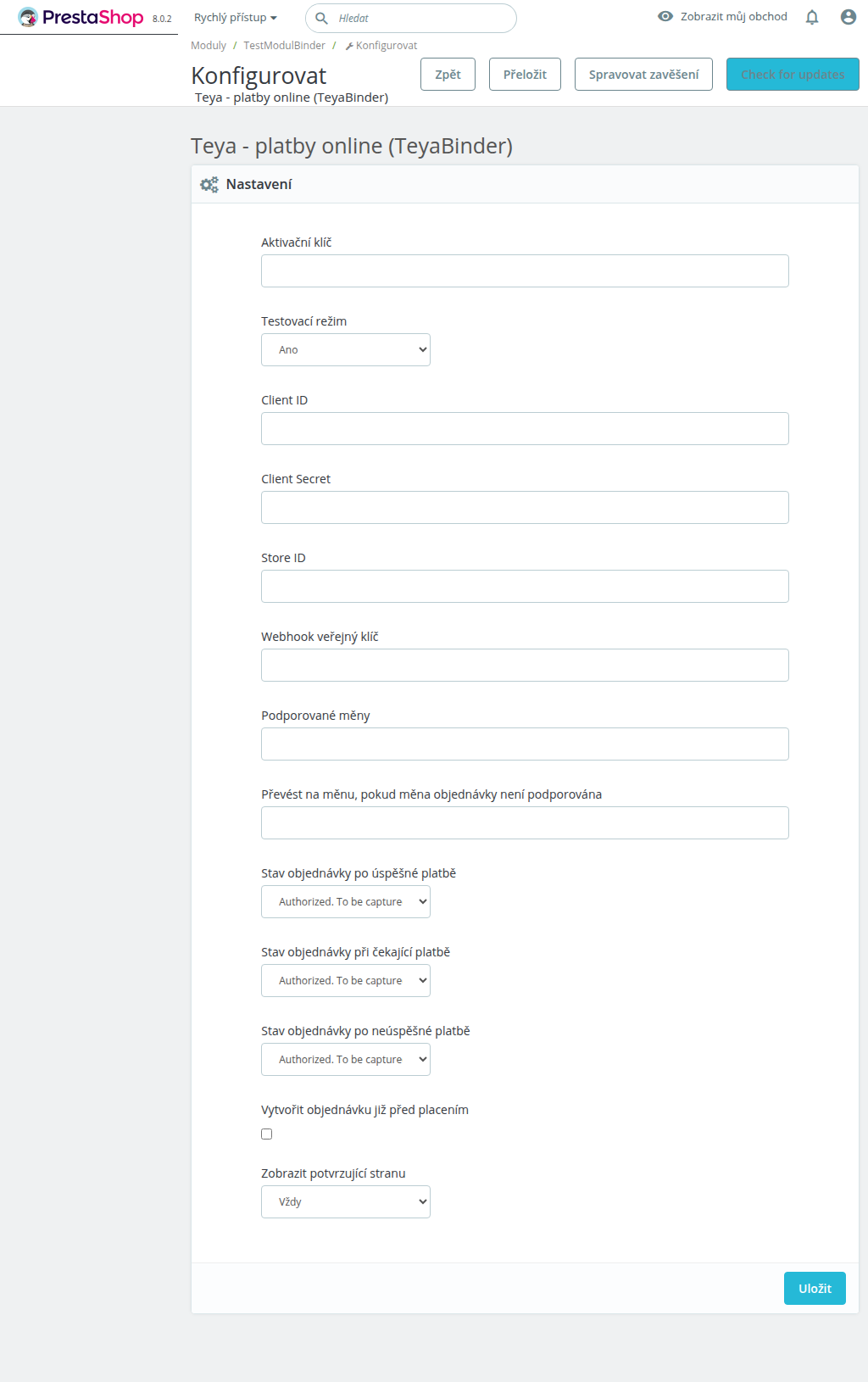Expand Stav objednávky při čekající platbě select
Screen dimensions: 868x1382
tap(346, 980)
